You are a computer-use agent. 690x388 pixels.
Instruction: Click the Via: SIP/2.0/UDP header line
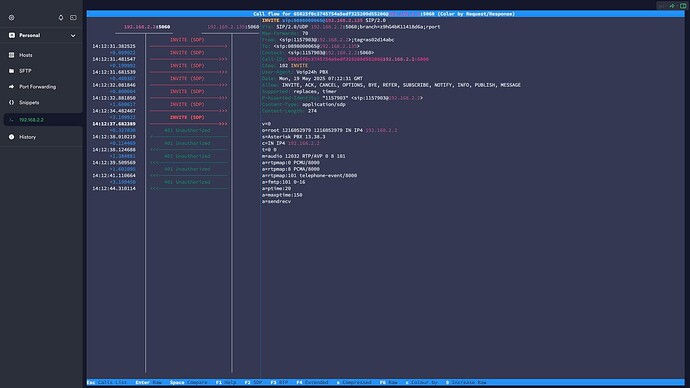coord(351,27)
